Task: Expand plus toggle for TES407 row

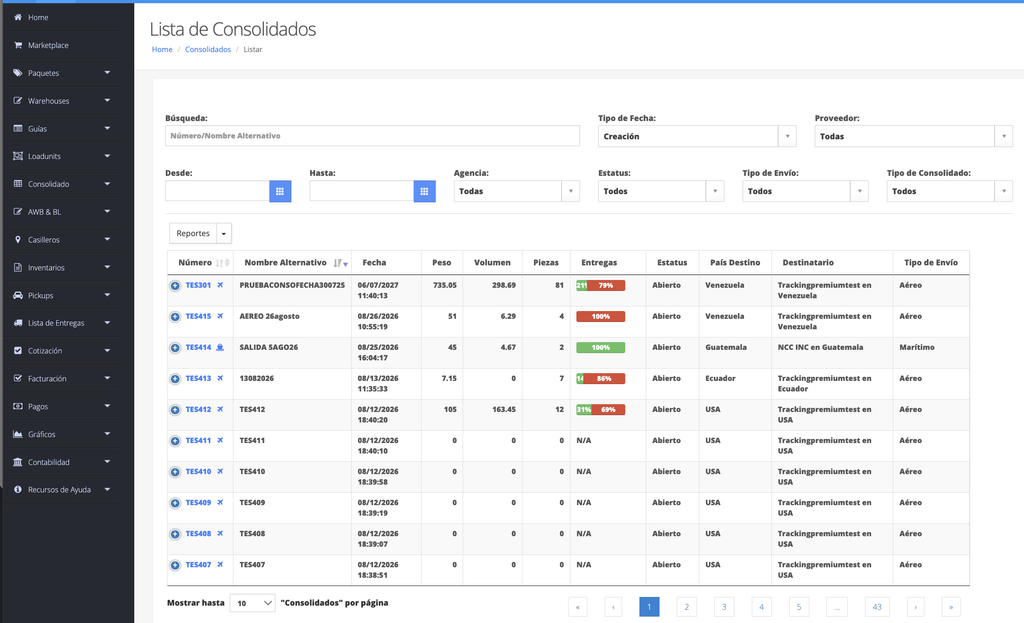Action: pos(175,565)
